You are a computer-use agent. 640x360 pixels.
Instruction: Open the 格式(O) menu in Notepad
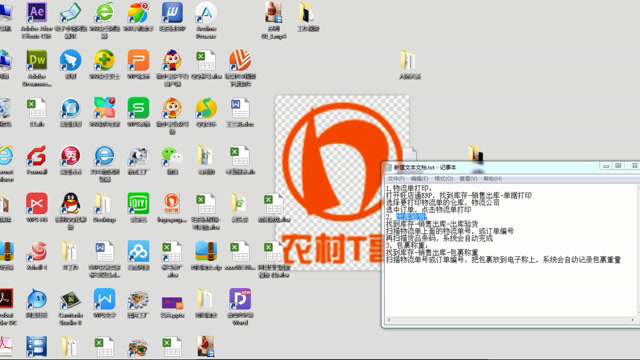click(x=444, y=179)
